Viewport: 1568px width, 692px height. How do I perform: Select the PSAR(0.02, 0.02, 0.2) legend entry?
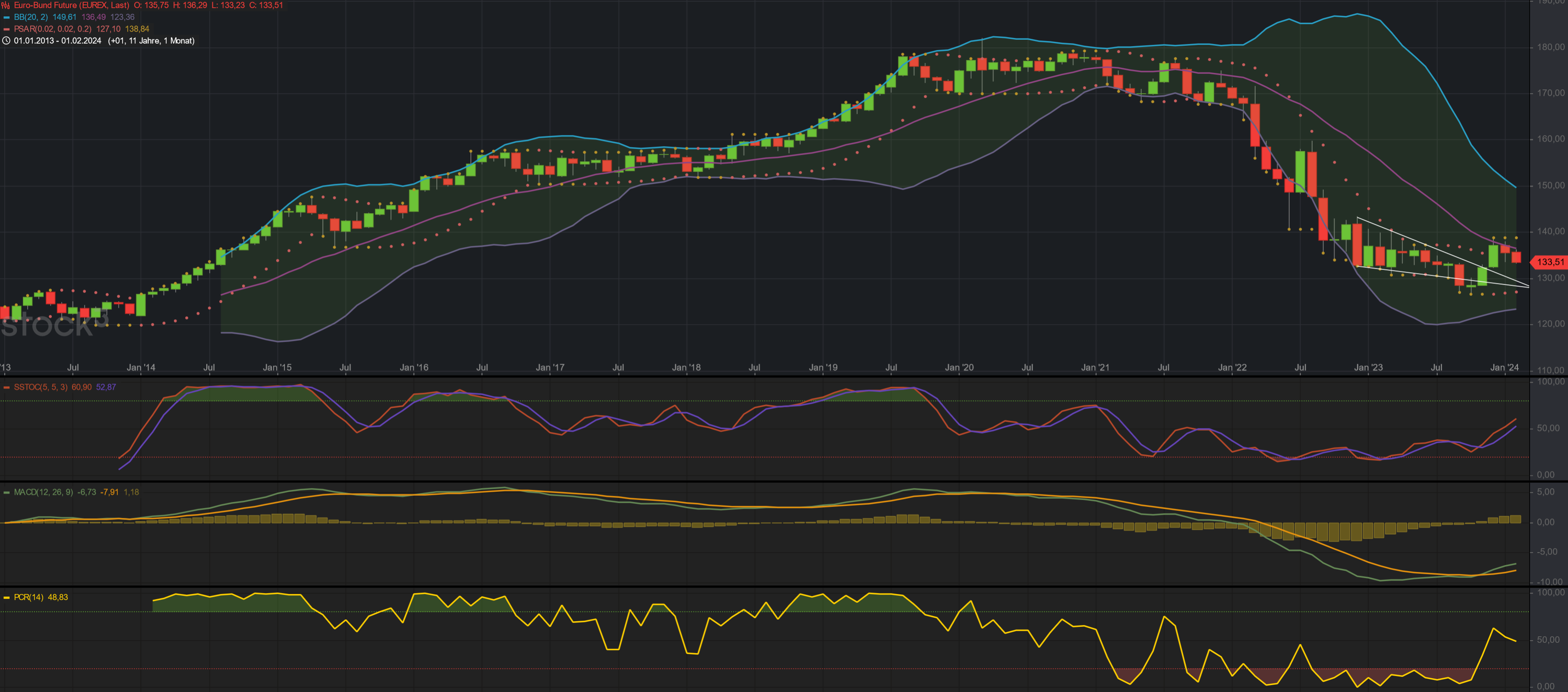coord(52,28)
